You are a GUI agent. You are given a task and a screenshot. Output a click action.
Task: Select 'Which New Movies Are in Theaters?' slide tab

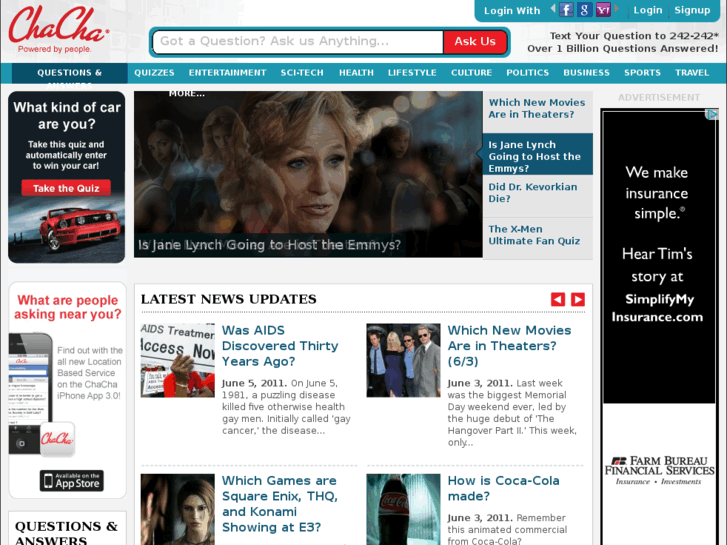[x=538, y=112]
